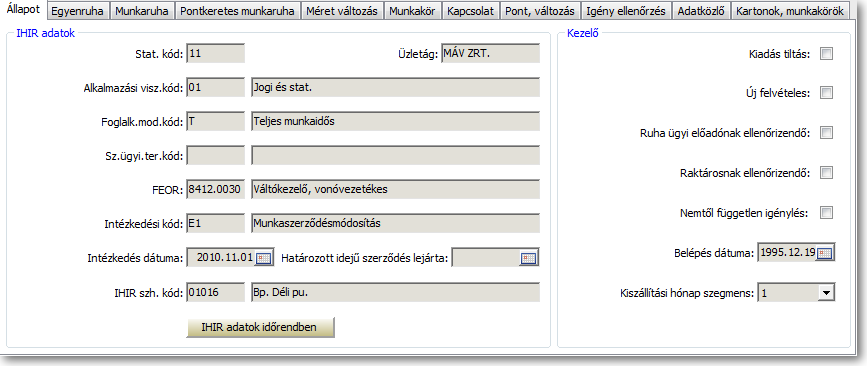Open calendar for Határozott idejű szerződés lejárta
The width and height of the screenshot is (867, 366).
click(x=529, y=258)
